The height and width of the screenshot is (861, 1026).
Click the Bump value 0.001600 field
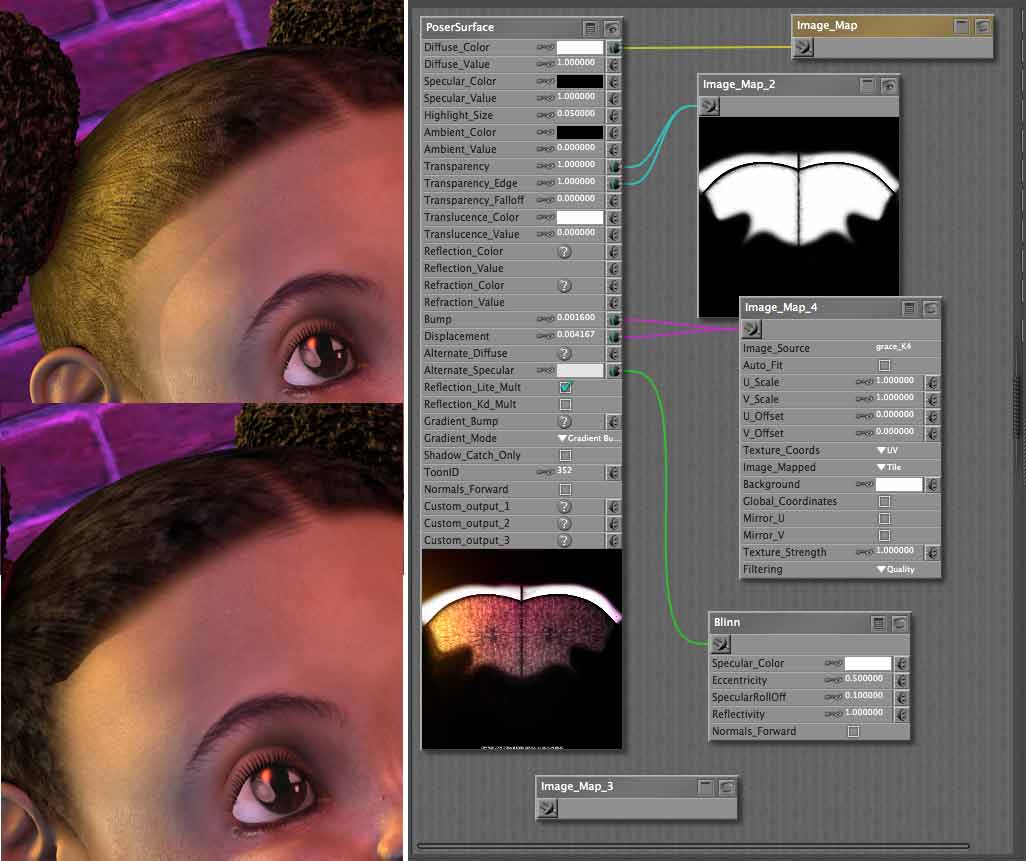point(576,317)
